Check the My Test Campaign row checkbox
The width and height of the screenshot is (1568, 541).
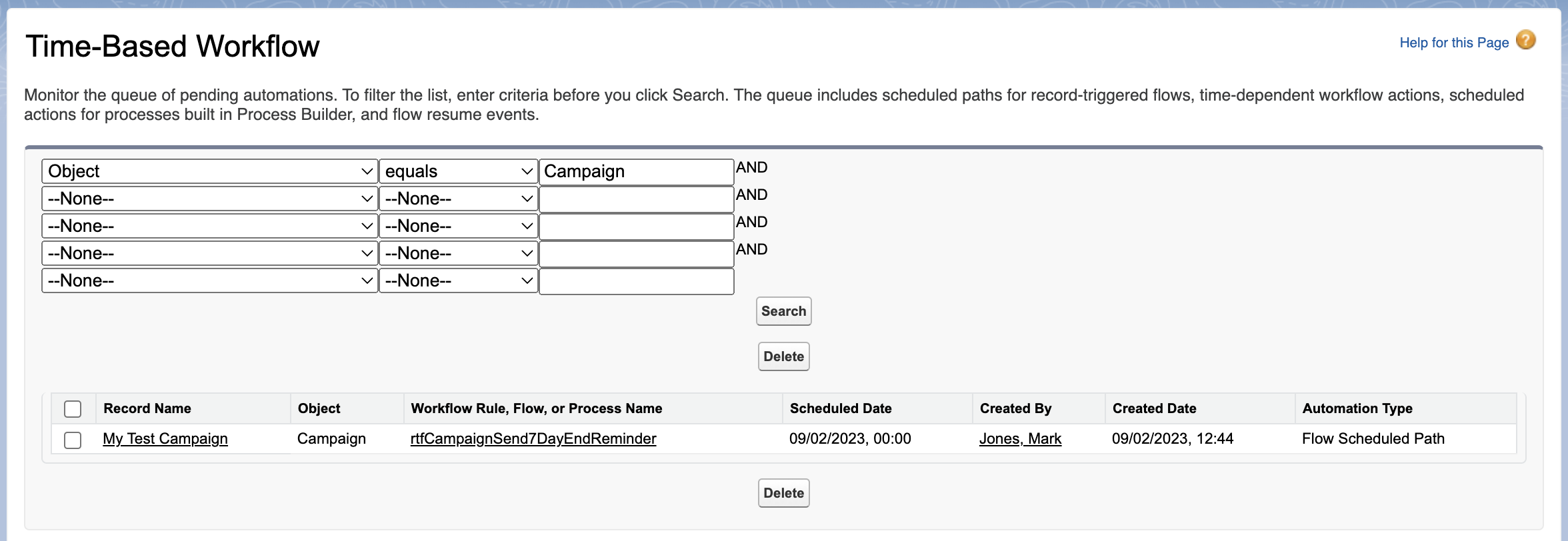pos(73,440)
